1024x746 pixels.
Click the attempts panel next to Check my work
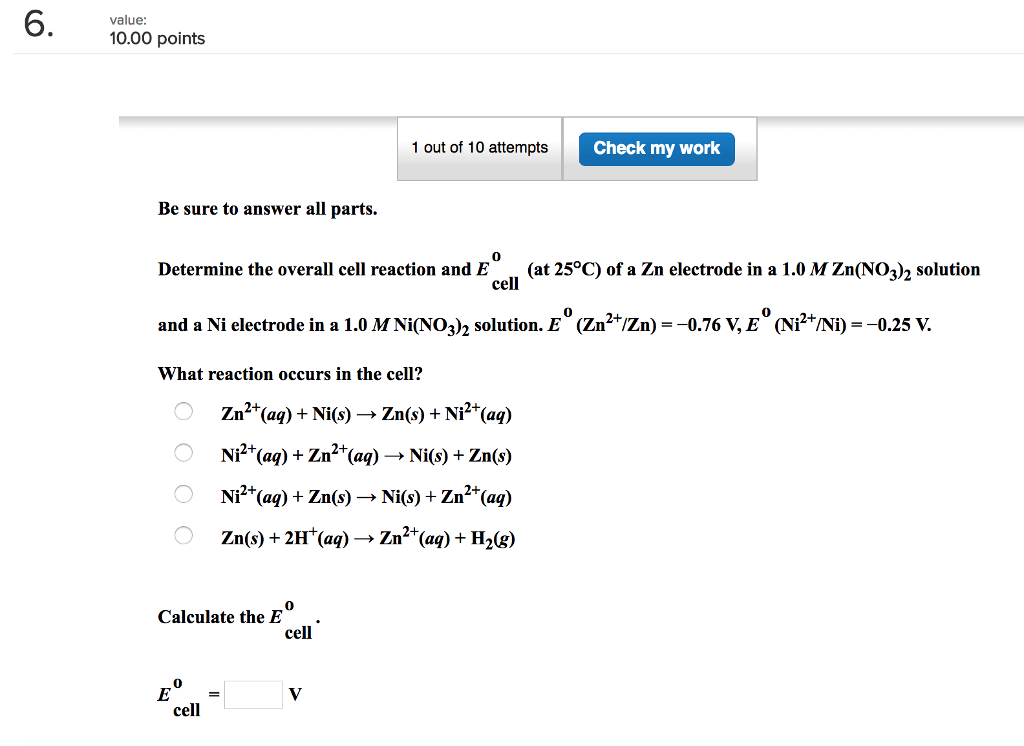(x=479, y=147)
